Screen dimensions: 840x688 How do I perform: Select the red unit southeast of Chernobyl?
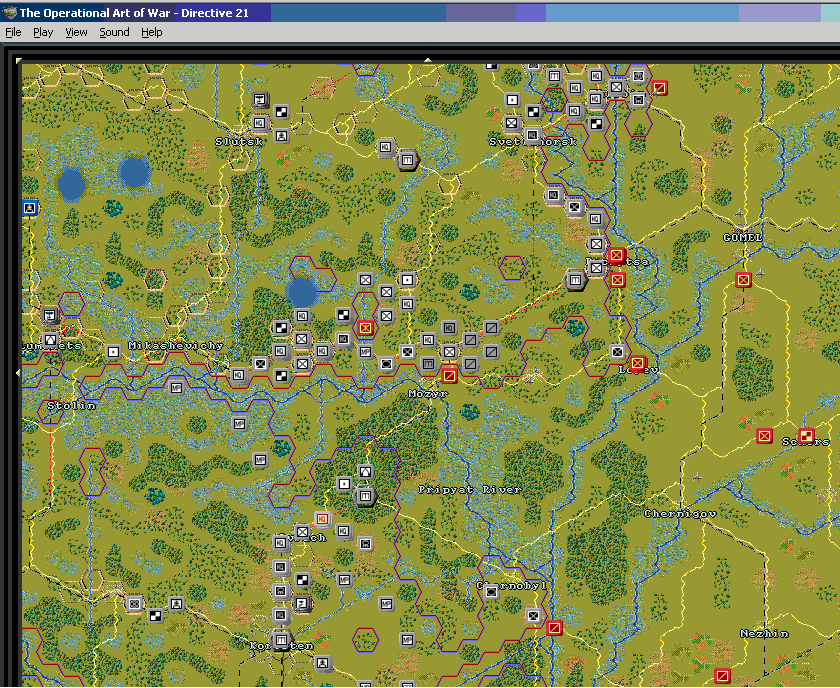tap(554, 627)
